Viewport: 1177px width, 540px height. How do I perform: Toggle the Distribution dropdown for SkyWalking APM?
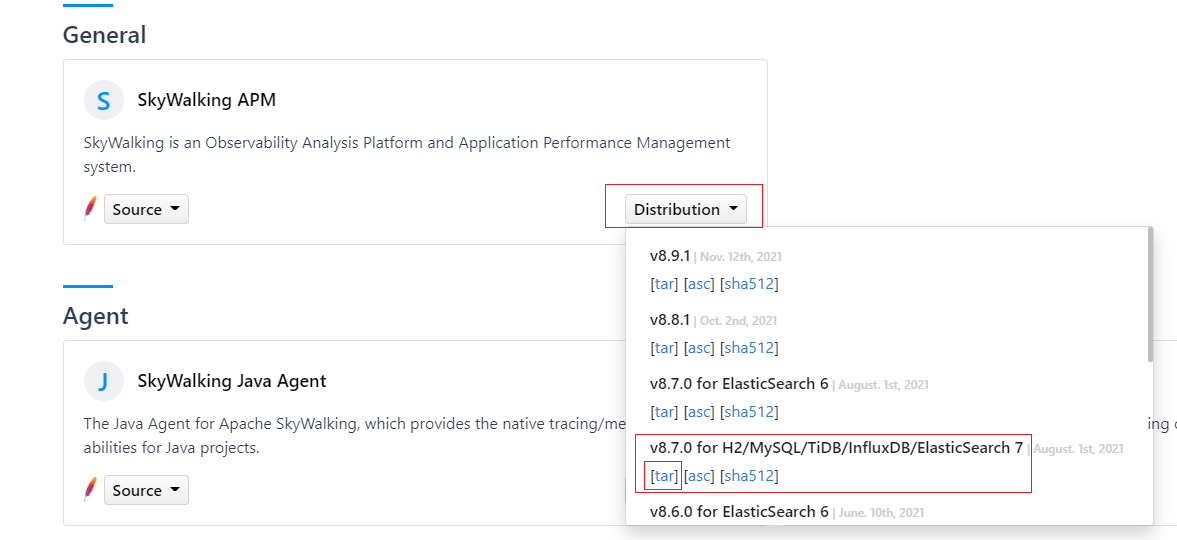pos(685,209)
